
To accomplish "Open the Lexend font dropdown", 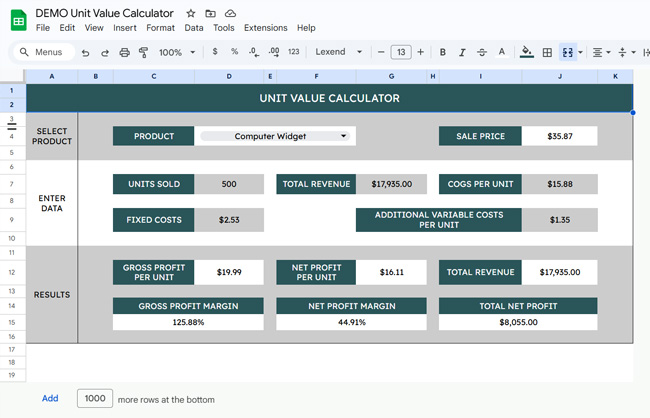I will point(339,52).
